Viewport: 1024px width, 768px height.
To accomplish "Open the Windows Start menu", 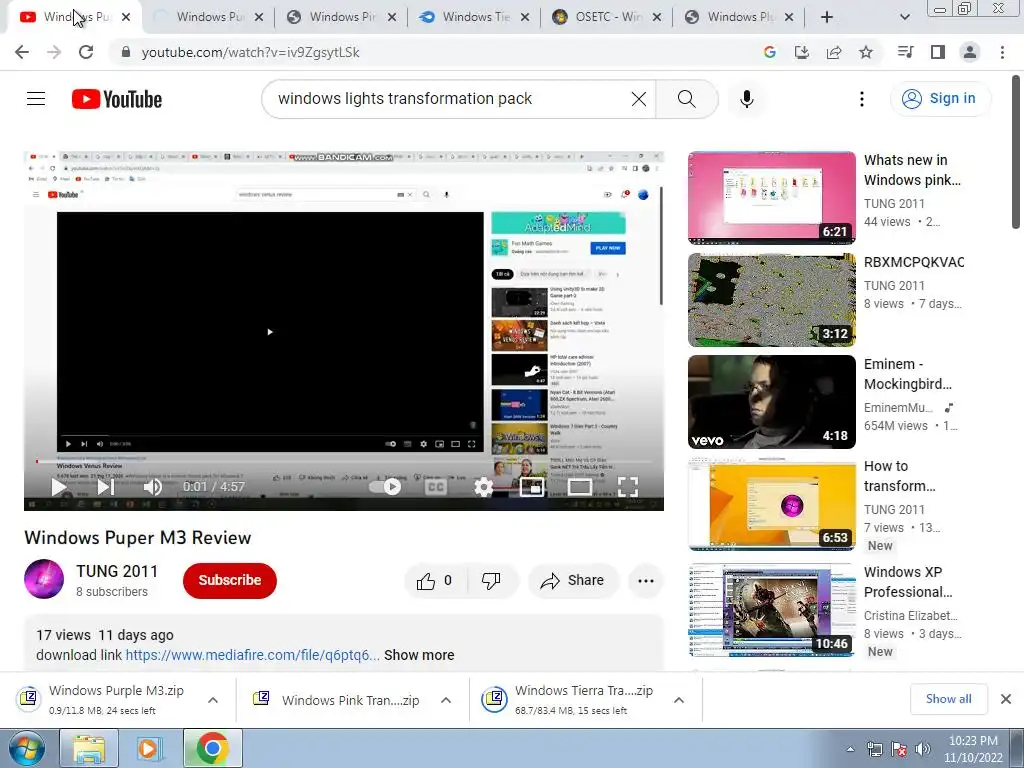I will pos(27,748).
